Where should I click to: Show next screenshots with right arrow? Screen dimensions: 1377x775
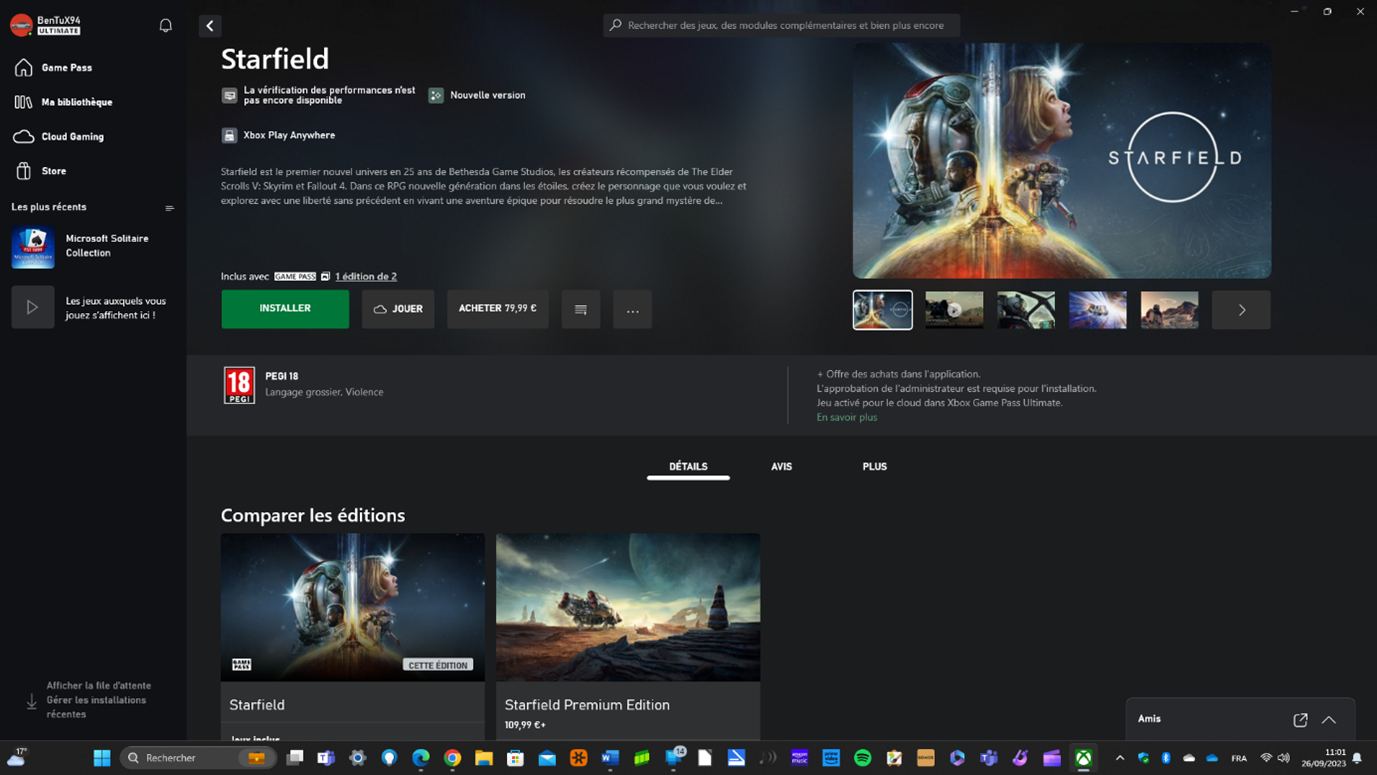pyautogui.click(x=1241, y=310)
